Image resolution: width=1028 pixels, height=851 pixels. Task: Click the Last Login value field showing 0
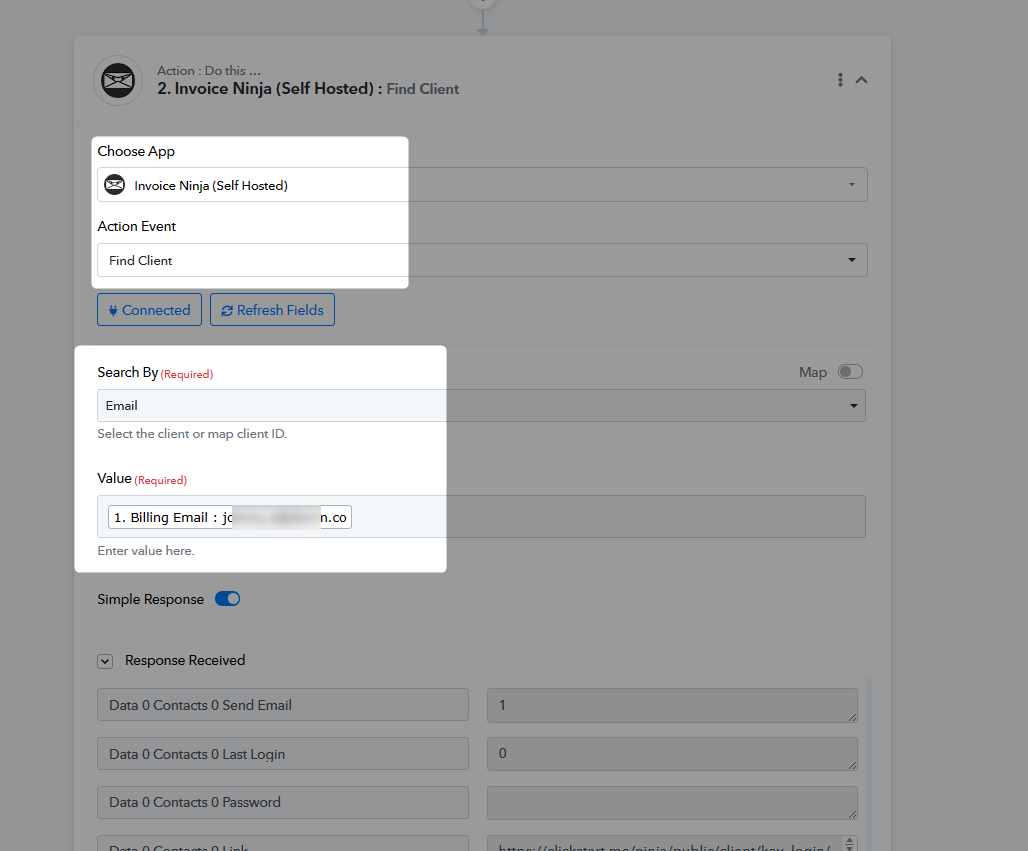coord(672,754)
